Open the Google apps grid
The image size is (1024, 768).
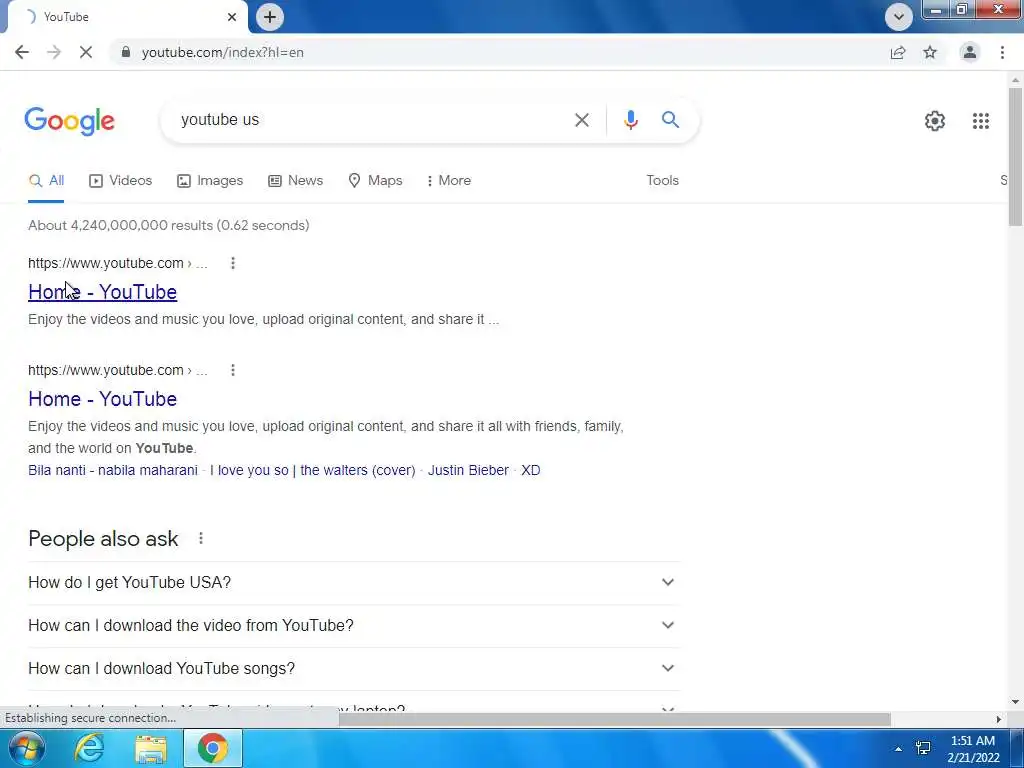980,121
